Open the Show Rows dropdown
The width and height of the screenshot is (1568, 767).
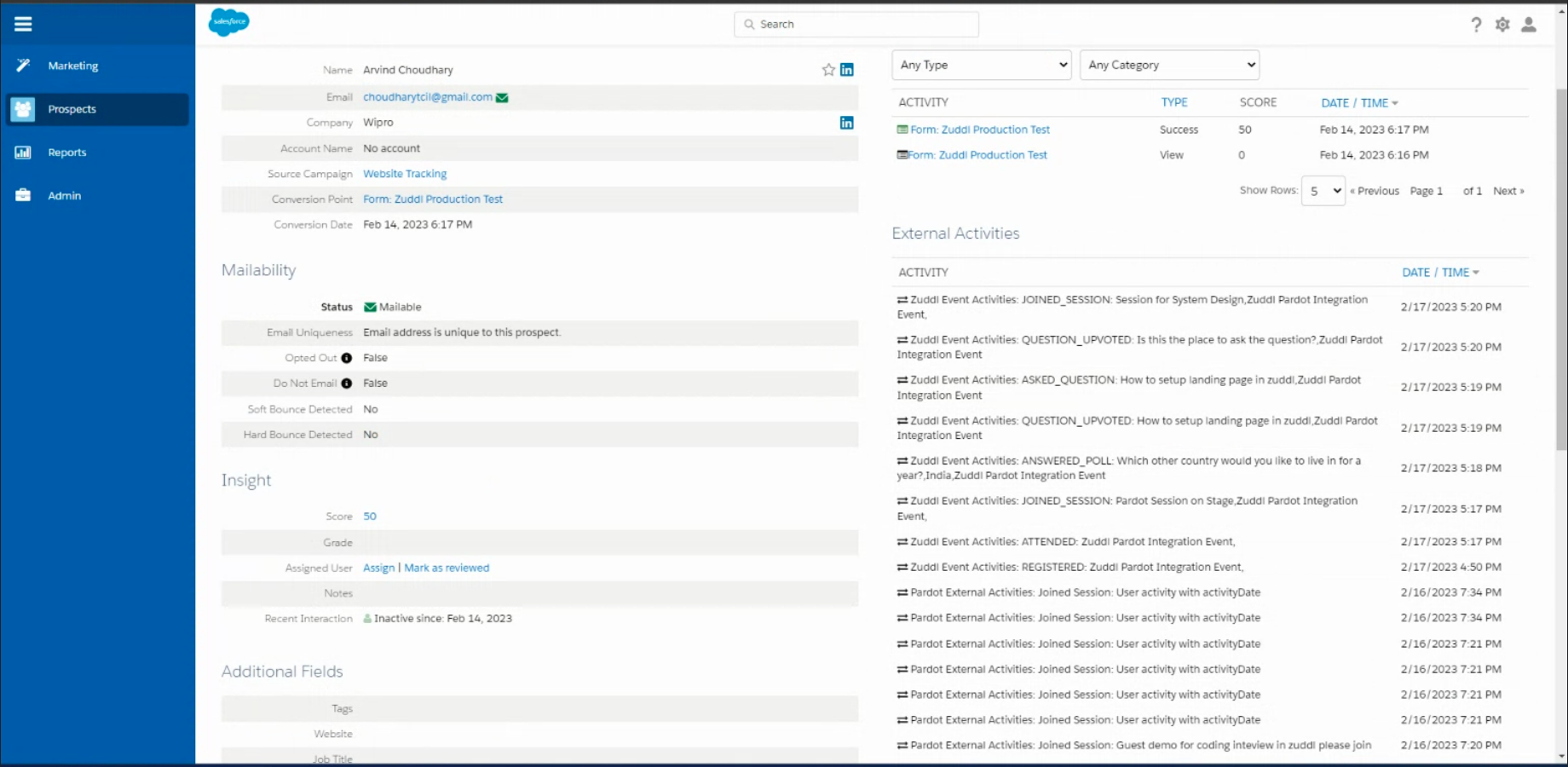(1323, 191)
